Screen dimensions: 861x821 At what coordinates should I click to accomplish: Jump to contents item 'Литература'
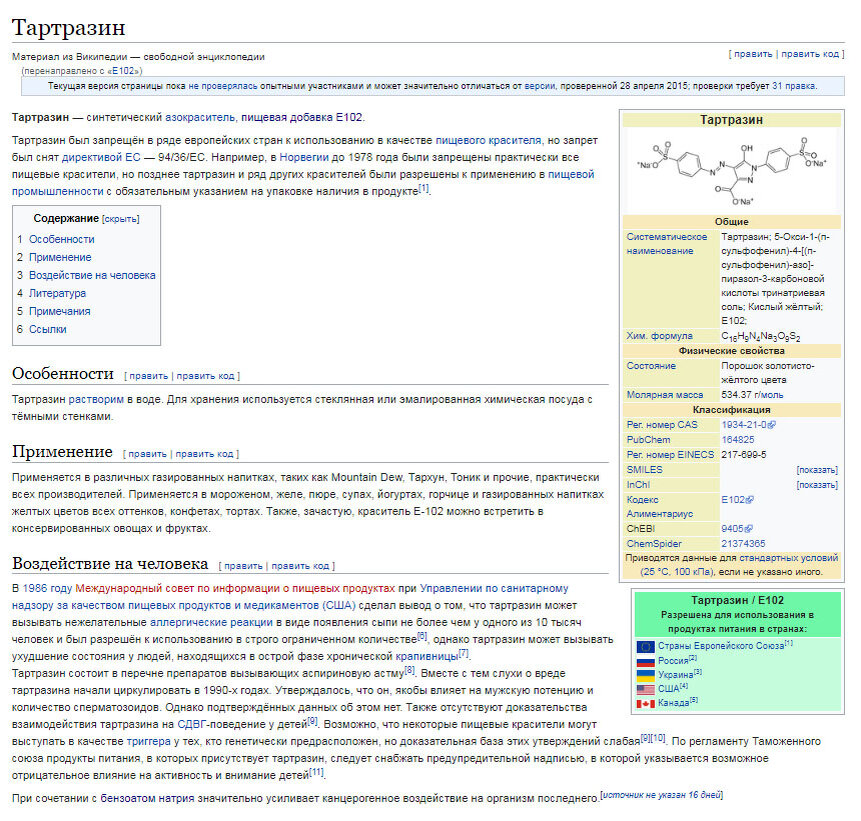coord(57,293)
